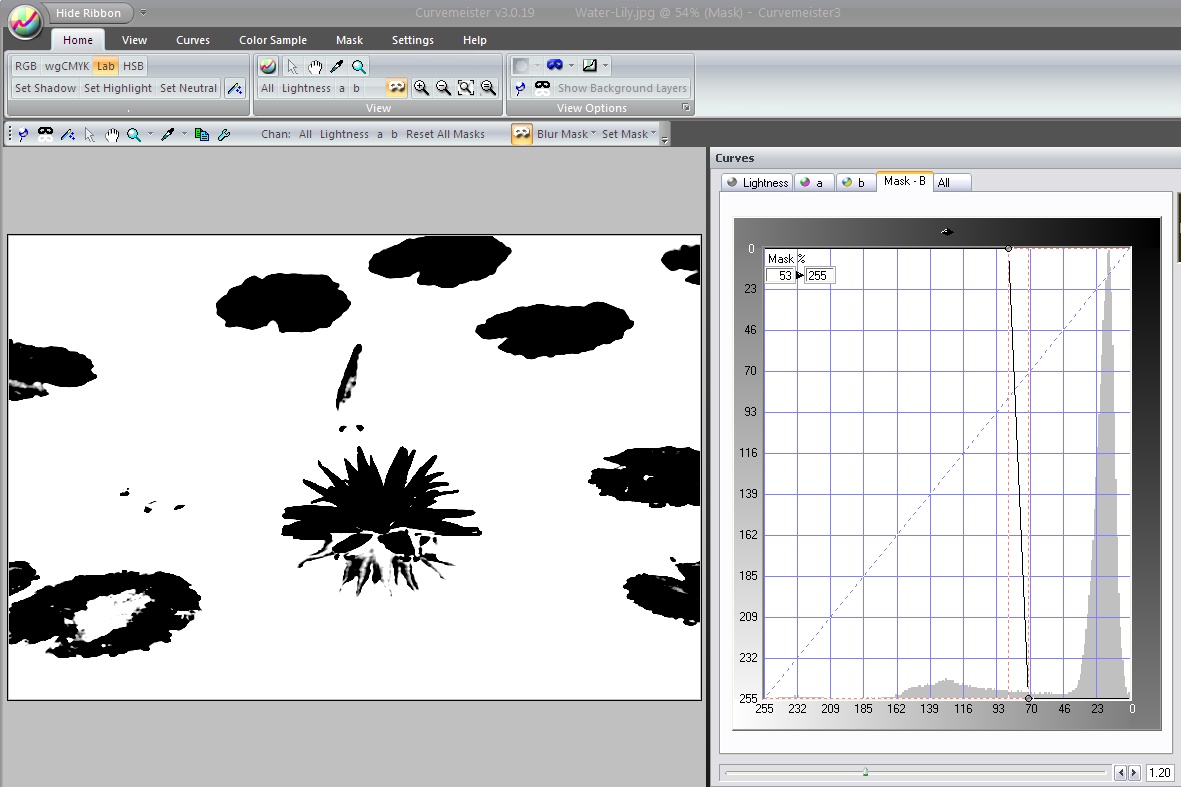Select the arrow pointer tool in ribbon
The image size is (1181, 787).
(x=292, y=66)
